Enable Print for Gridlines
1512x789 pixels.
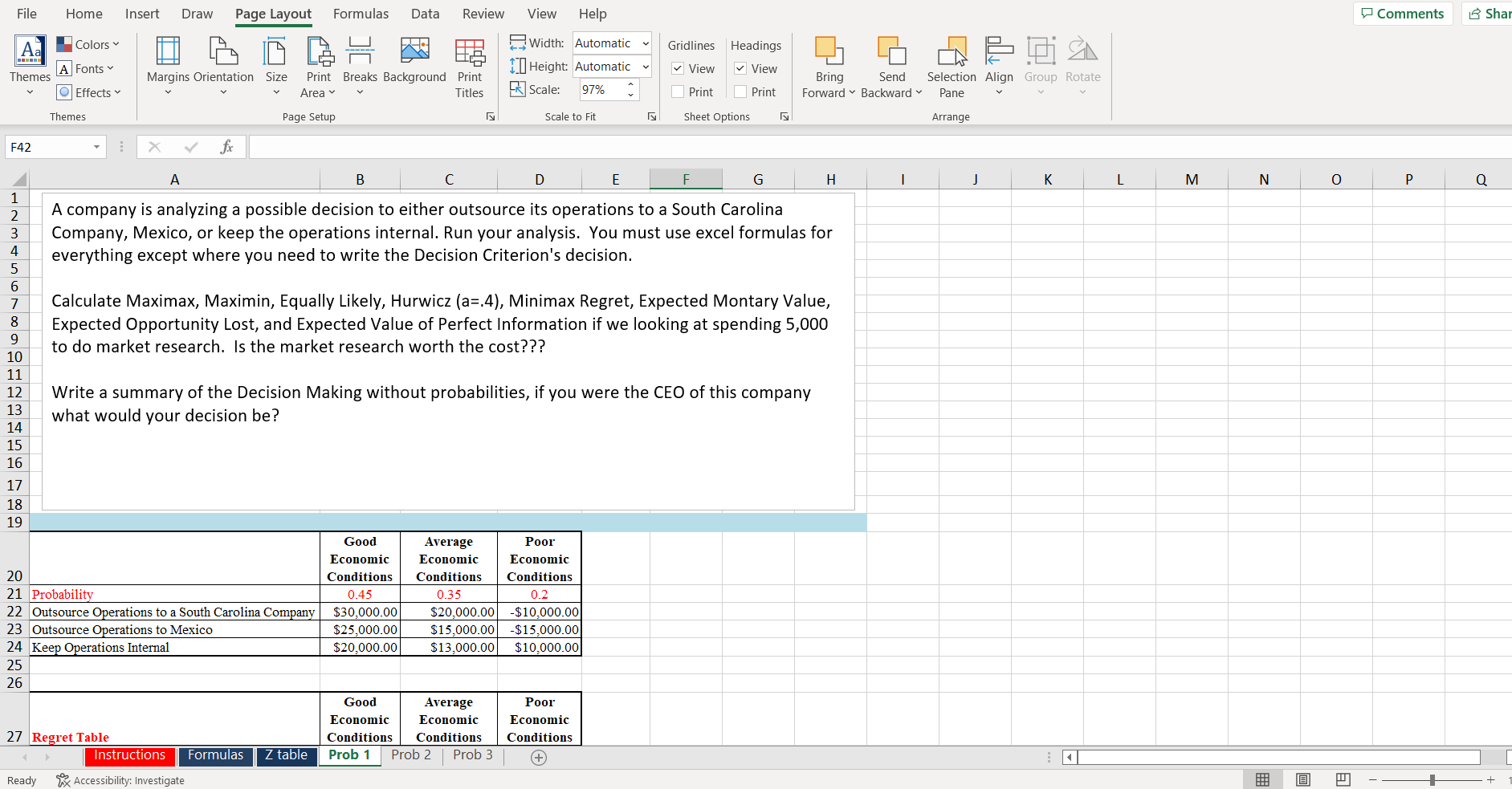click(678, 92)
